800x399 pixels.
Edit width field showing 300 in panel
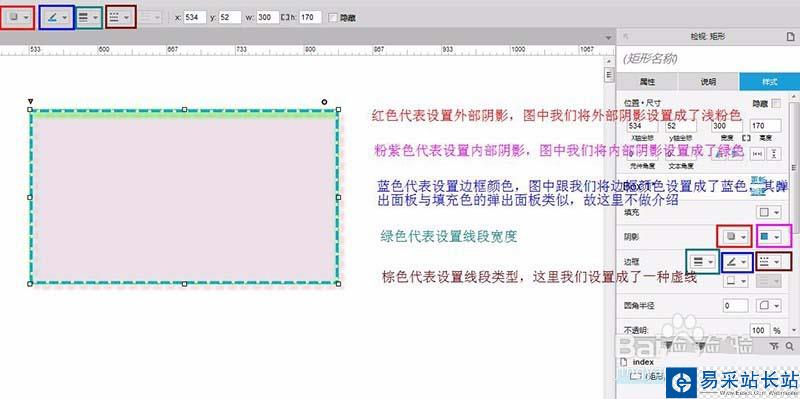coord(727,126)
